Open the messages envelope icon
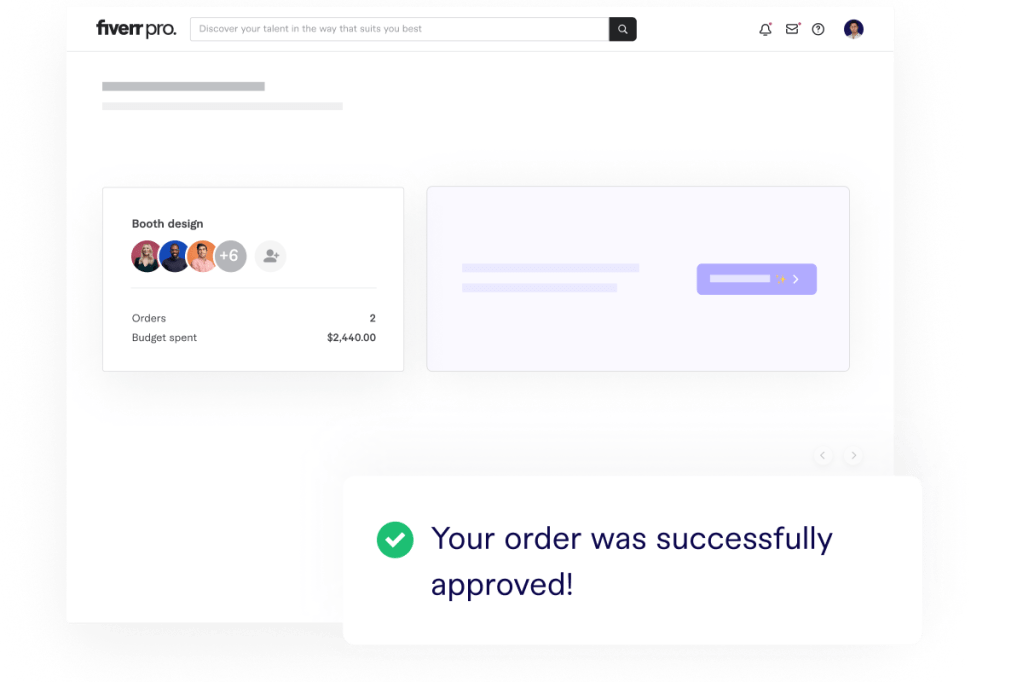 (x=792, y=29)
